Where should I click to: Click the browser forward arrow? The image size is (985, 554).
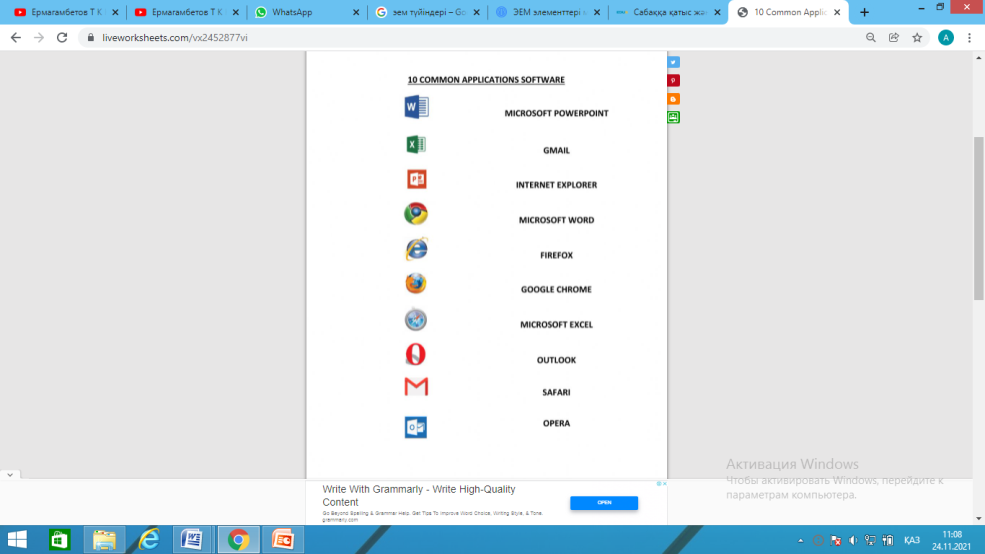tap(39, 38)
